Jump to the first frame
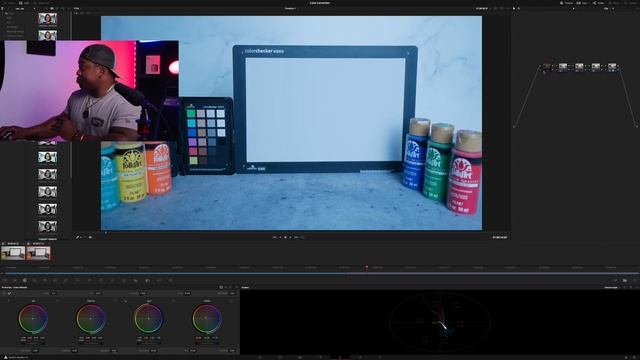The width and height of the screenshot is (640, 360). (x=275, y=237)
